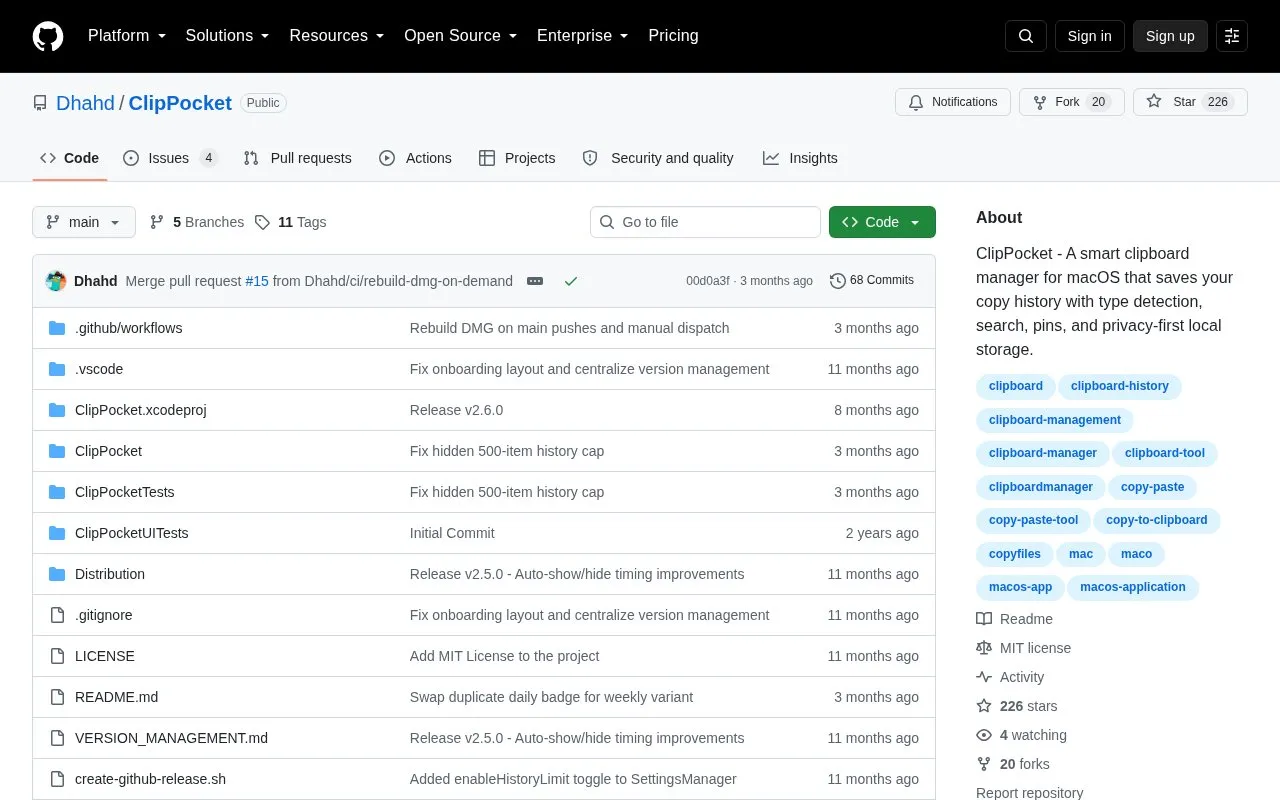Image resolution: width=1280 pixels, height=800 pixels.
Task: Click the Sign up button
Action: tap(1170, 36)
